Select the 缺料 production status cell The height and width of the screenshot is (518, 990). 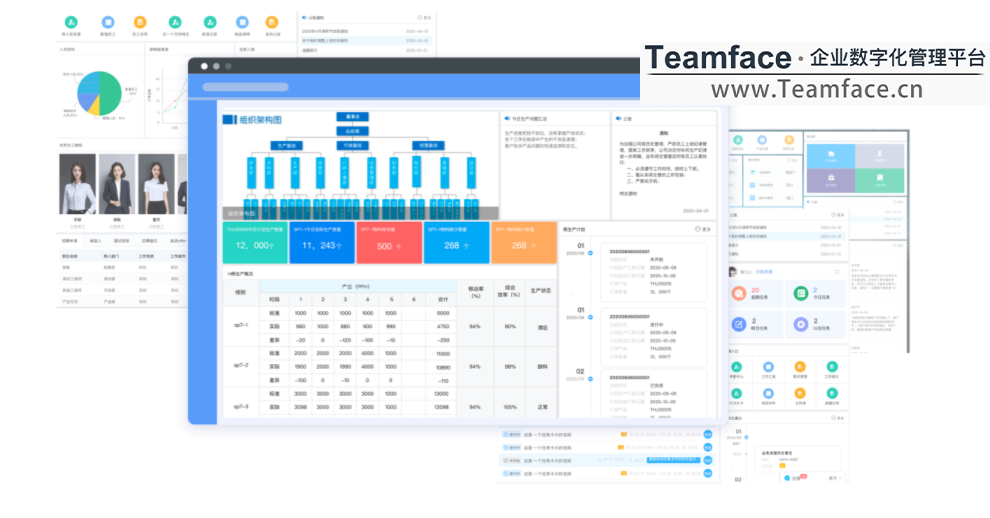pos(542,366)
